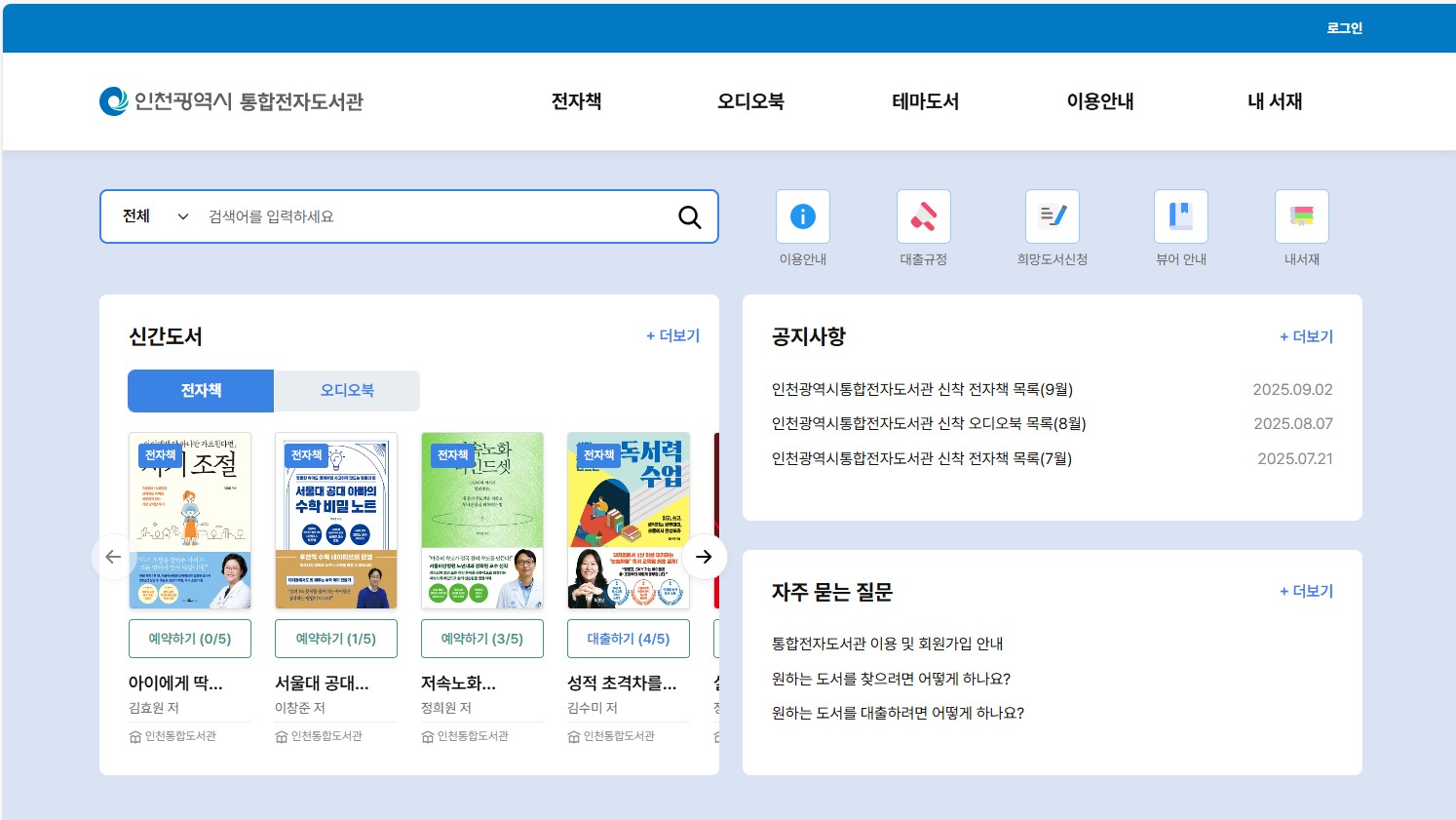Click the search magnifier icon
Image resolution: width=1456 pixels, height=820 pixels.
point(689,216)
